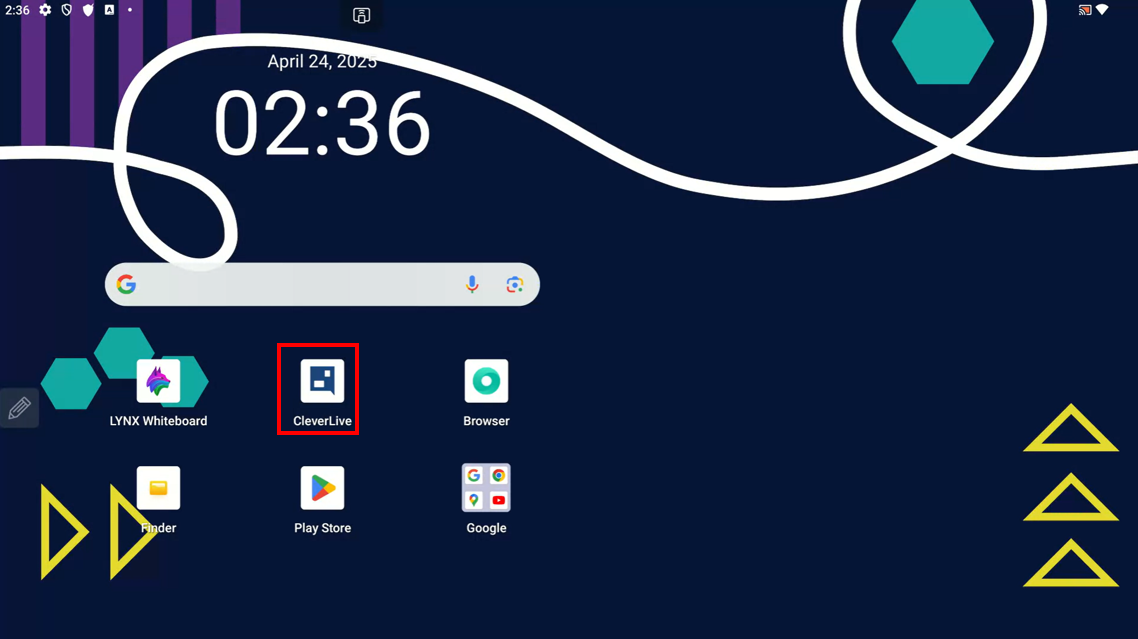Tap the April 24, 2025 date
The width and height of the screenshot is (1138, 639).
point(322,62)
